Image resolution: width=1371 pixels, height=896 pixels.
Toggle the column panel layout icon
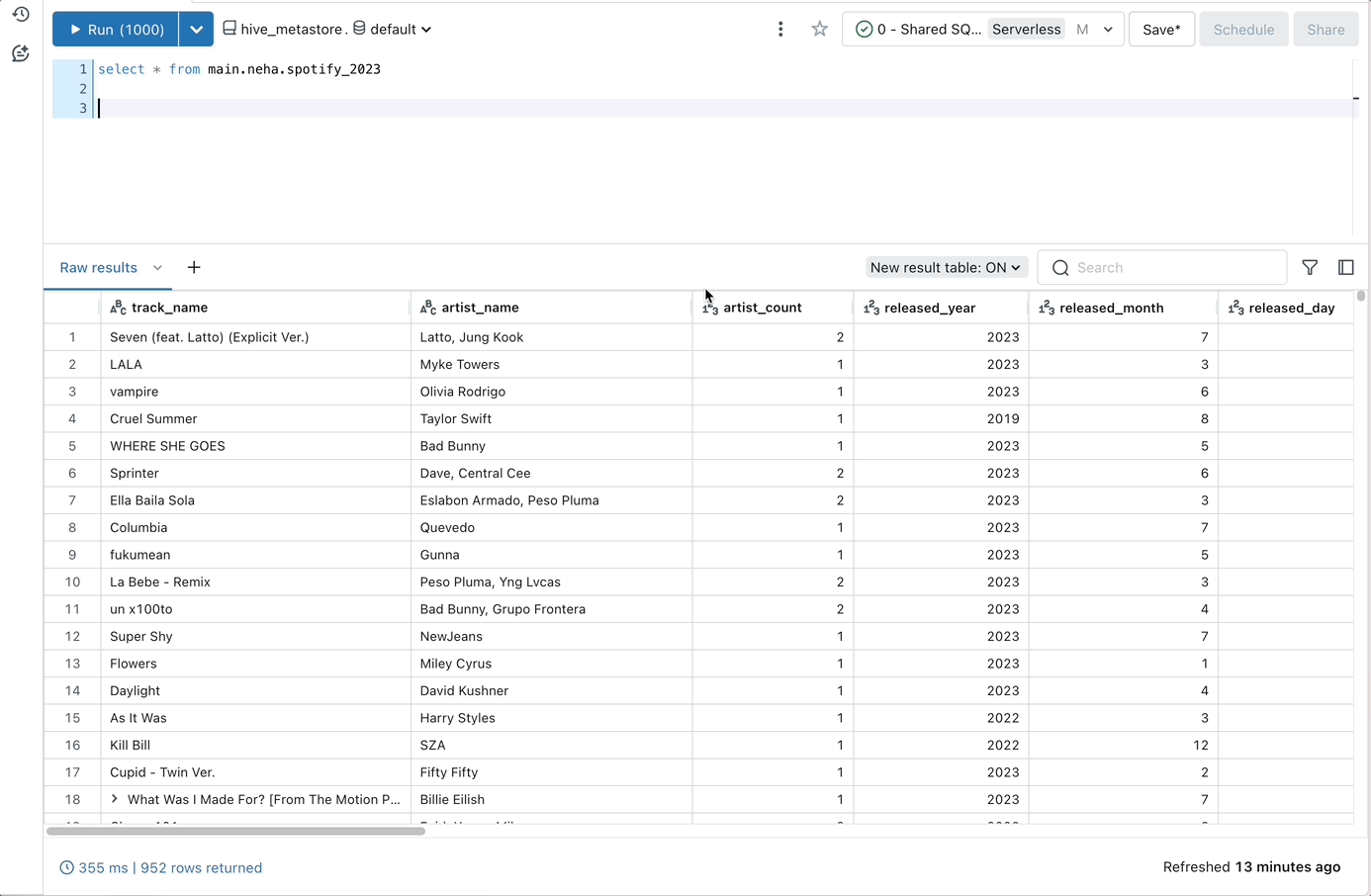(1345, 268)
